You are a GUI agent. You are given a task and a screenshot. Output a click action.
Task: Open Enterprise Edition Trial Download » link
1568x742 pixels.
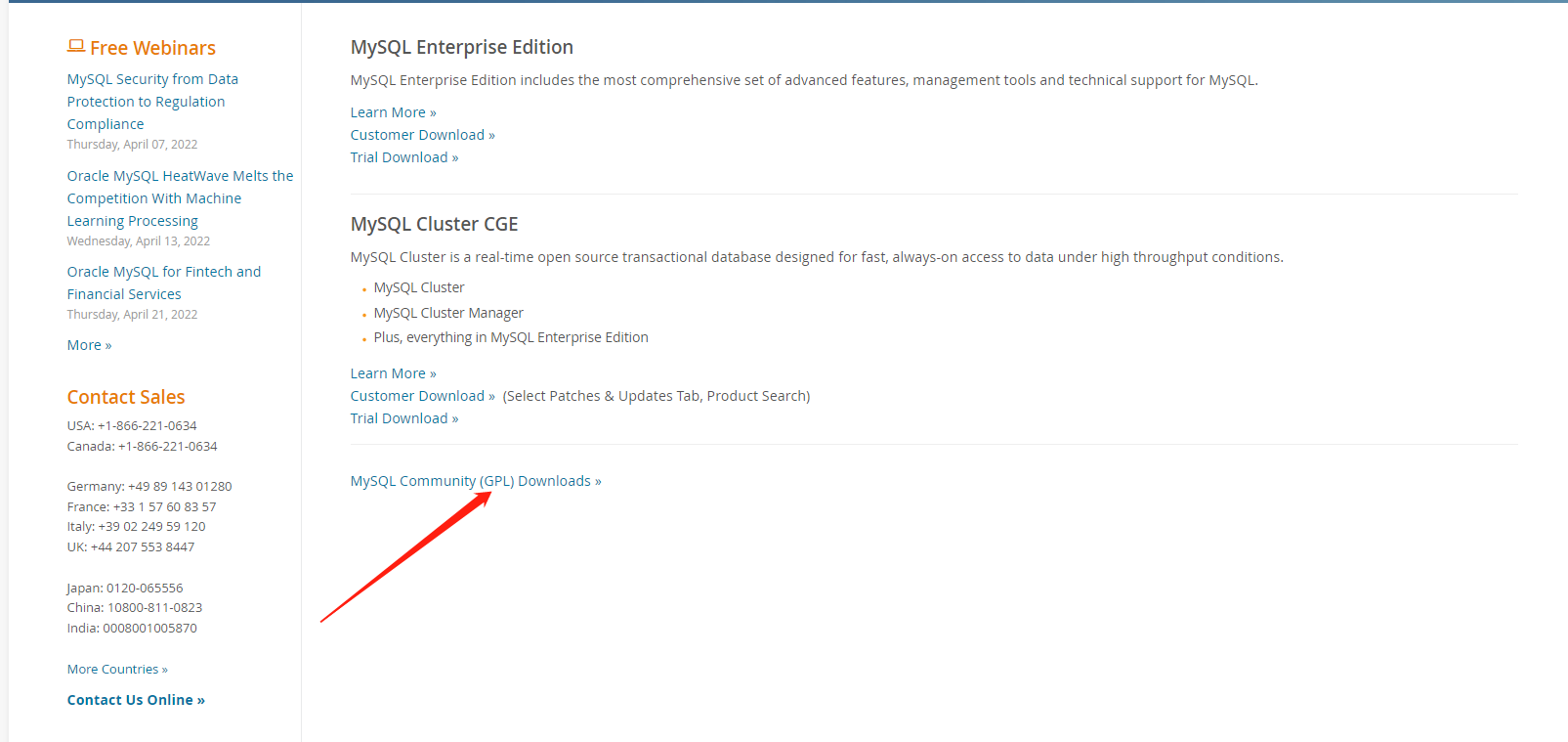[x=404, y=157]
